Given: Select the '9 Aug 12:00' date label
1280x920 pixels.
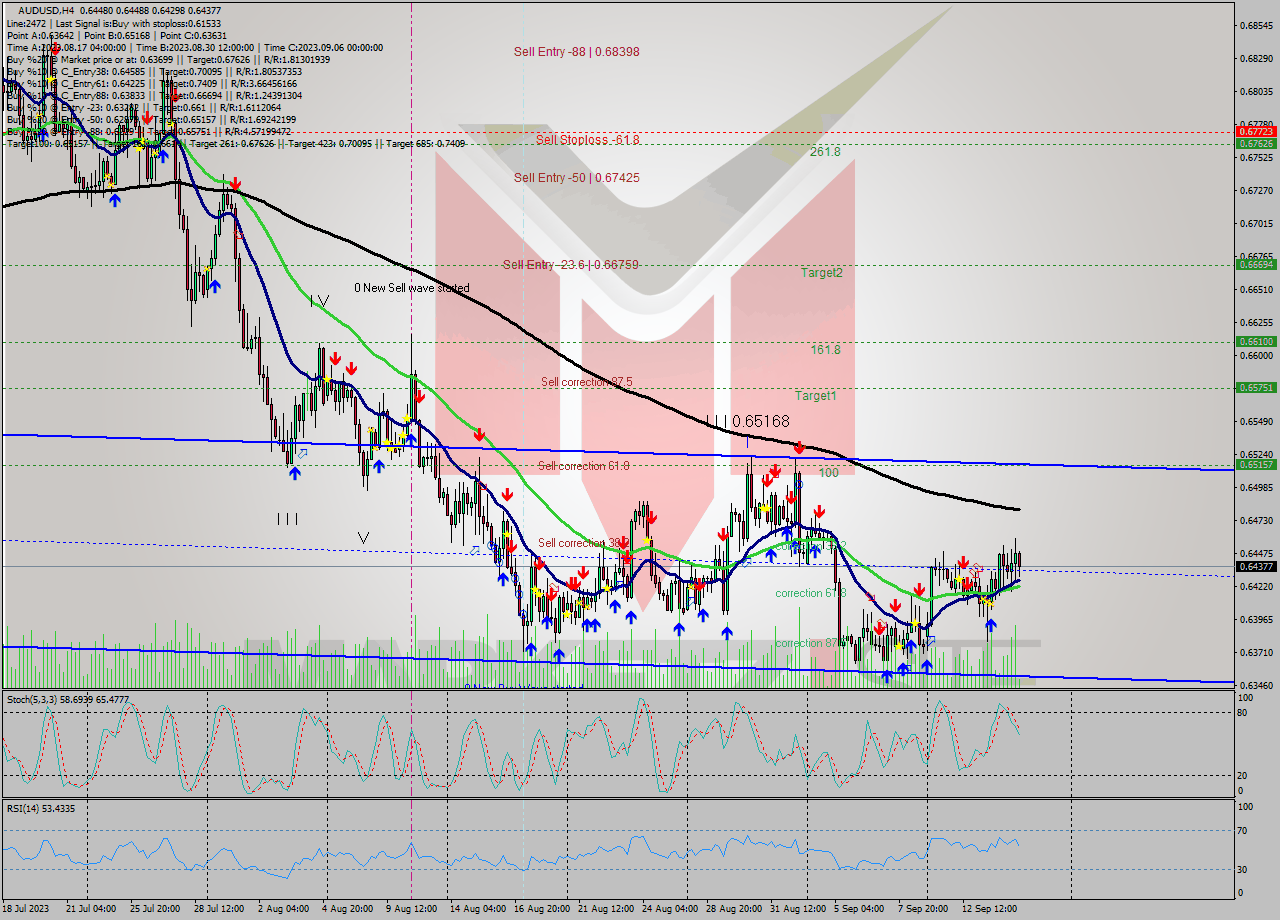Looking at the screenshot, I should 411,909.
